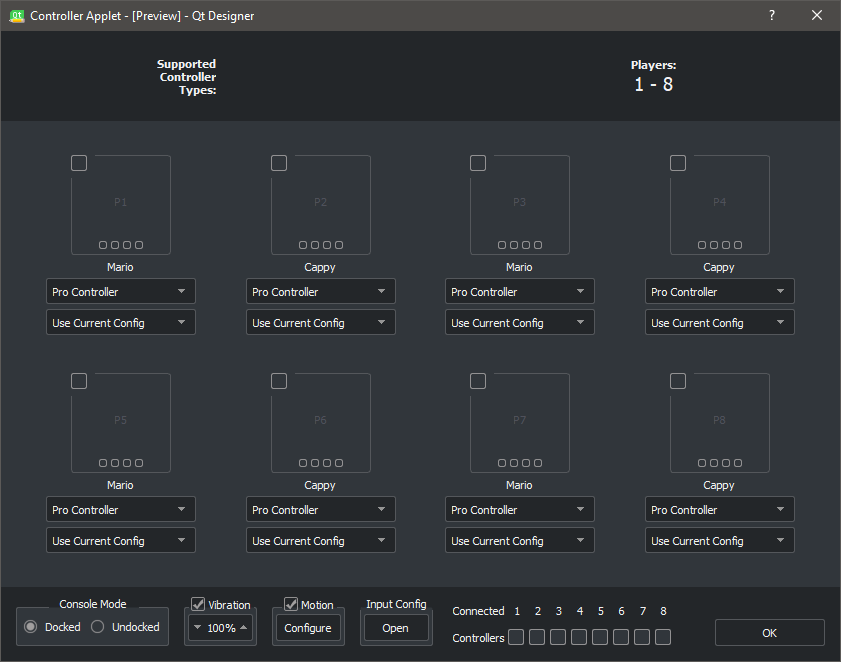The height and width of the screenshot is (662, 841).
Task: Click the Open input config button
Action: click(395, 628)
